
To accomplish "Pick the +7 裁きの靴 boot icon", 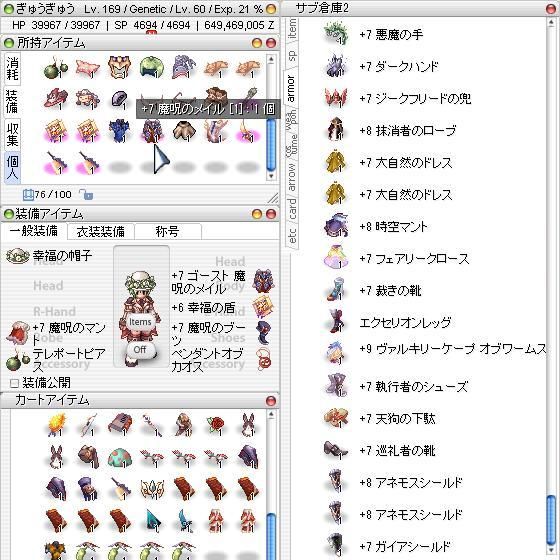I will coord(336,290).
